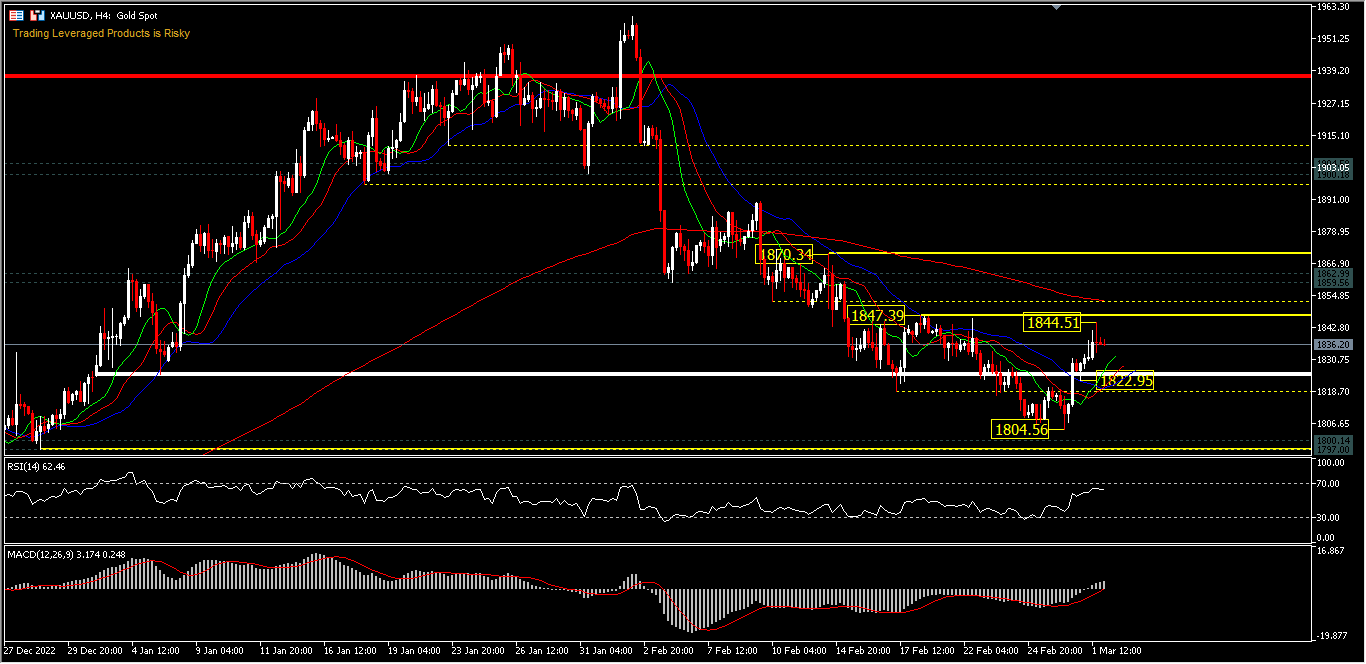Click the red one-click trading panel icon
Viewport: 1366px width, 664px height.
[16, 16]
